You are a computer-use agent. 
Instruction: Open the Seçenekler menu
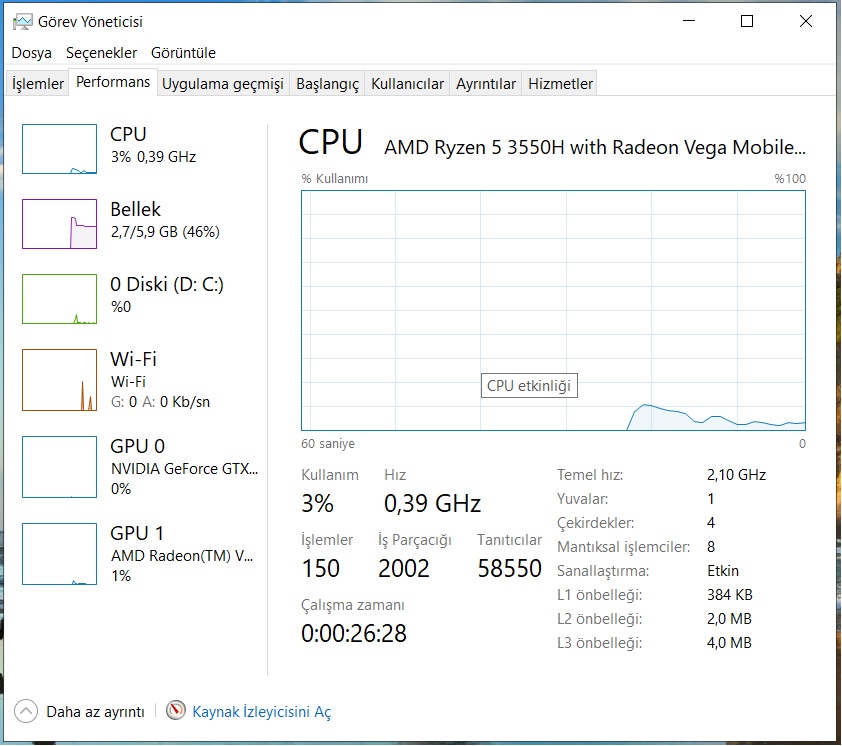coord(101,53)
